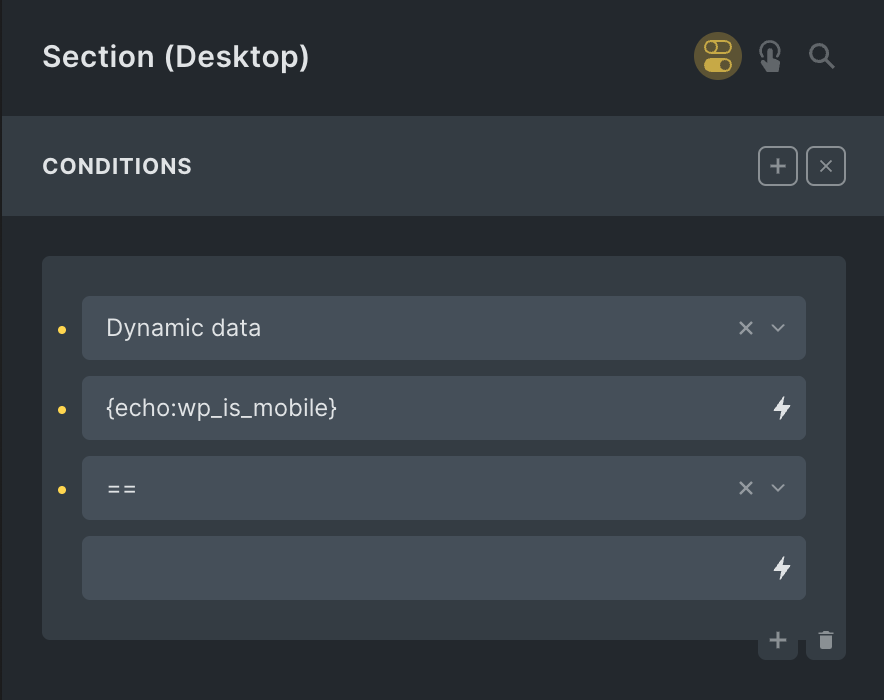Click the search magnifier icon

pos(821,56)
